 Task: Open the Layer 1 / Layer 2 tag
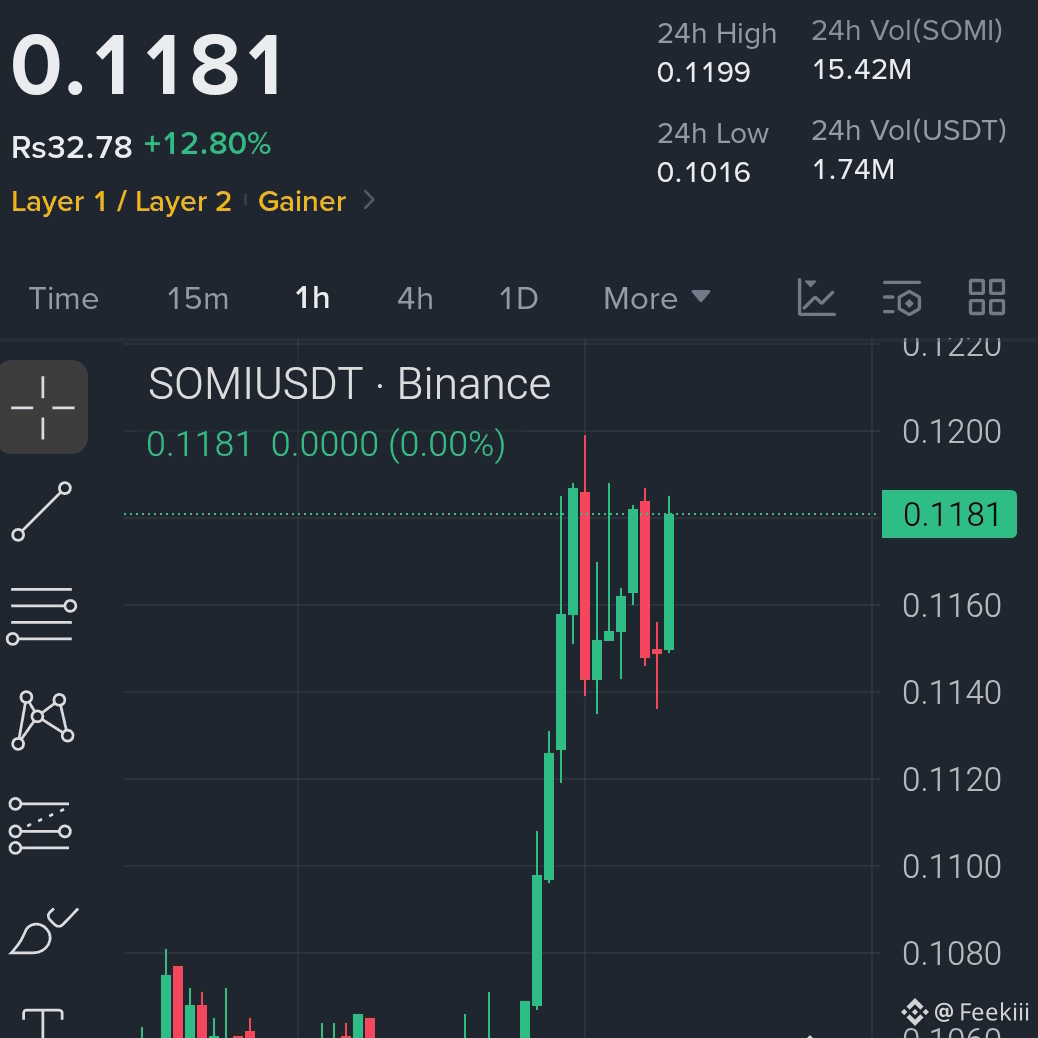tap(122, 201)
